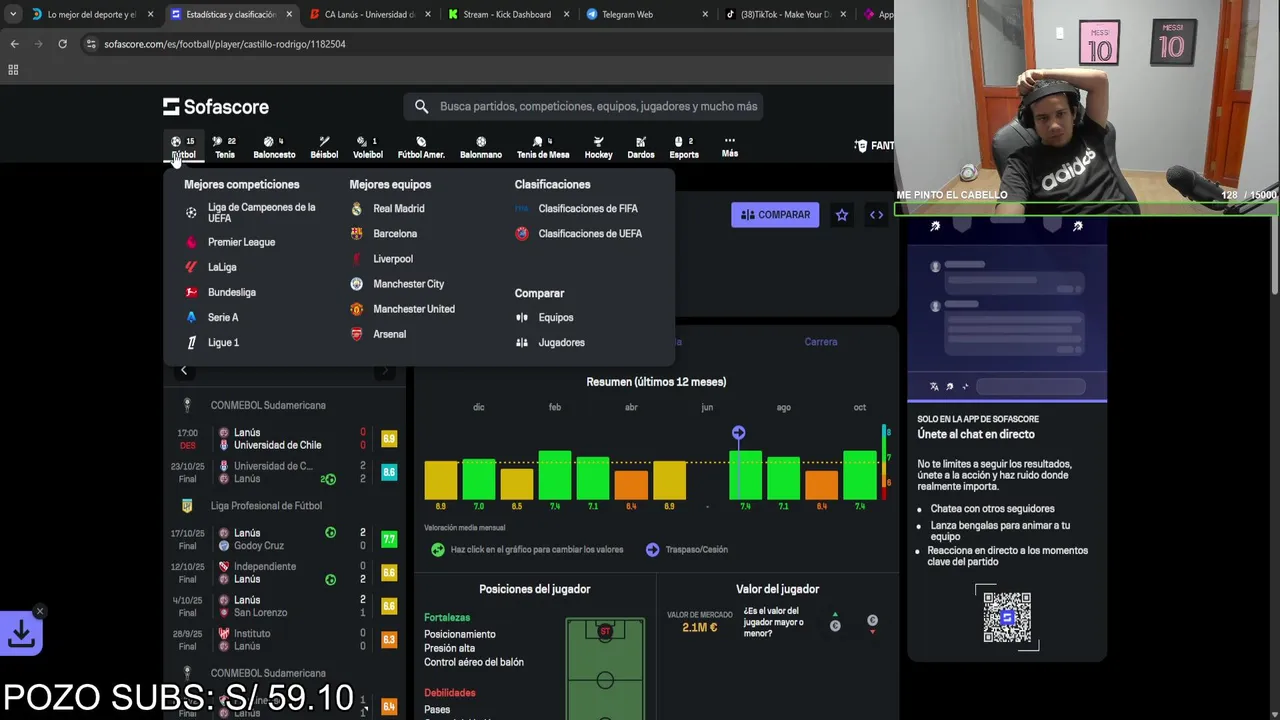Reload the browser page
The width and height of the screenshot is (1280, 720).
[62, 44]
